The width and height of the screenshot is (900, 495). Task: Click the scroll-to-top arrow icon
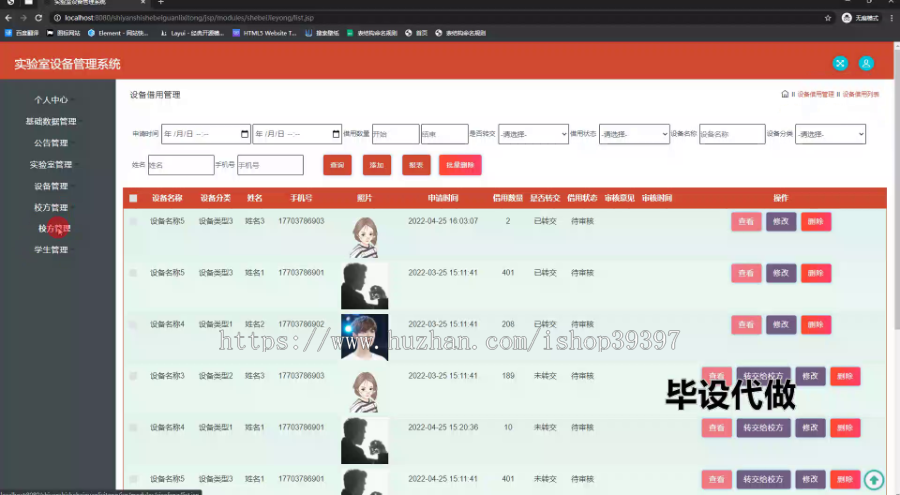(x=874, y=479)
